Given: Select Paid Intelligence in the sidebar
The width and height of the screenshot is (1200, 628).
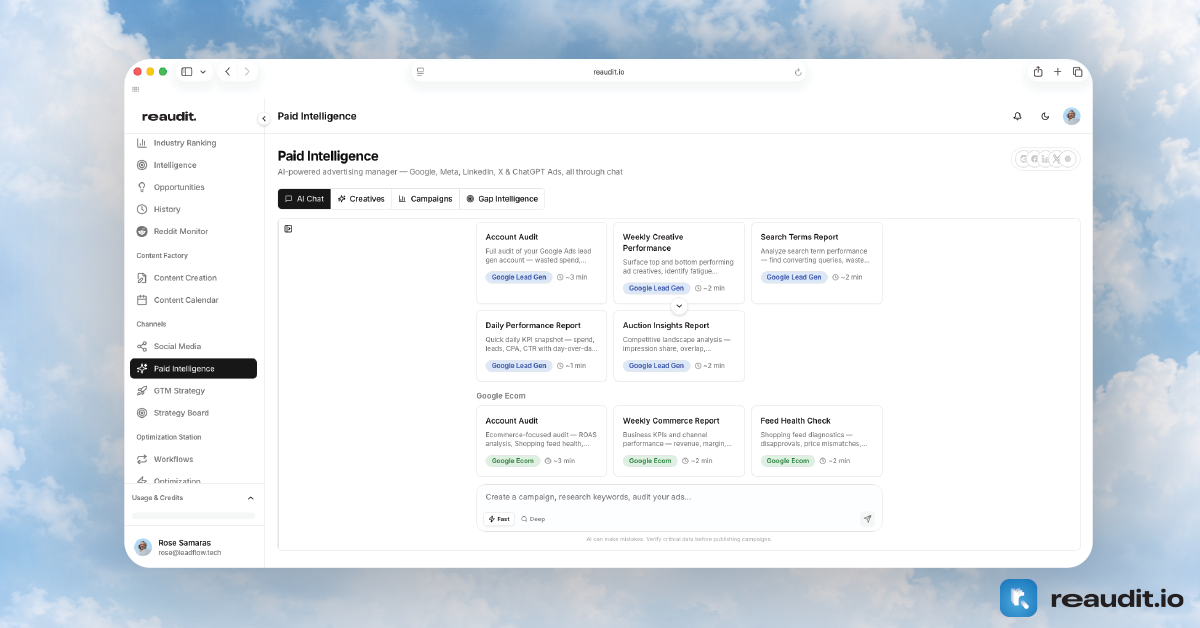Looking at the screenshot, I should [193, 368].
